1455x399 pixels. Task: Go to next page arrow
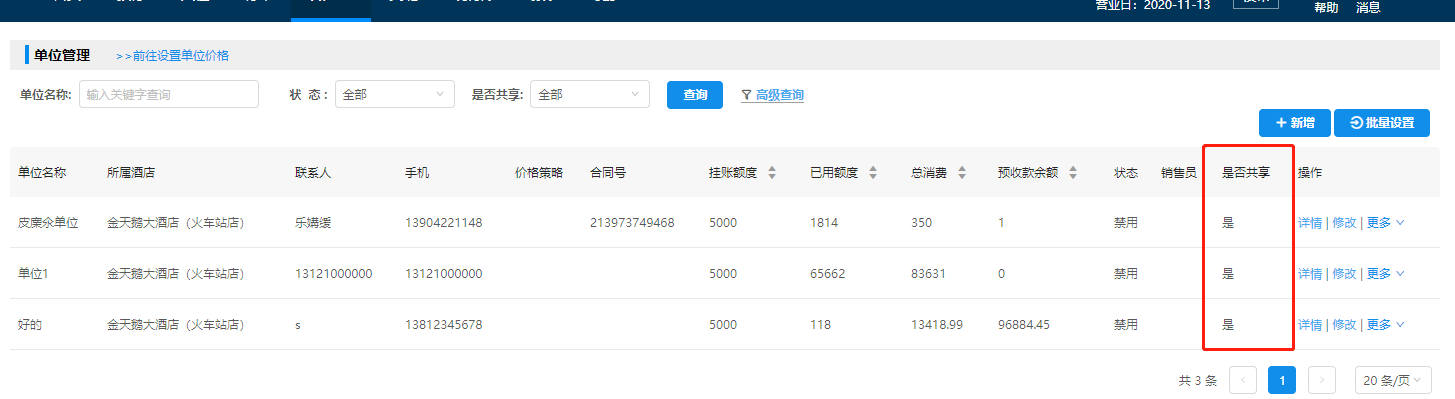coord(1322,380)
